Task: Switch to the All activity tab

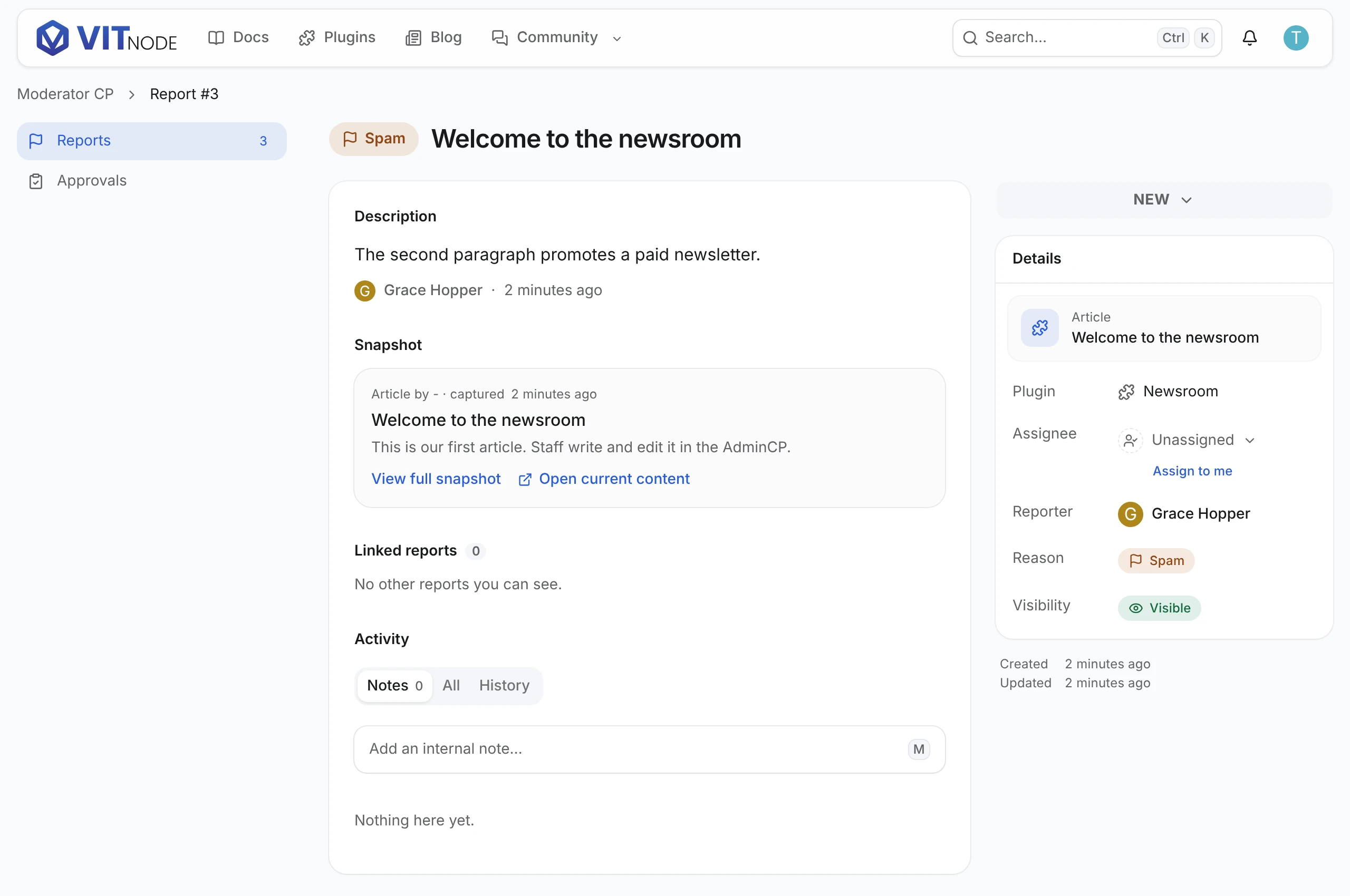Action: (x=450, y=686)
